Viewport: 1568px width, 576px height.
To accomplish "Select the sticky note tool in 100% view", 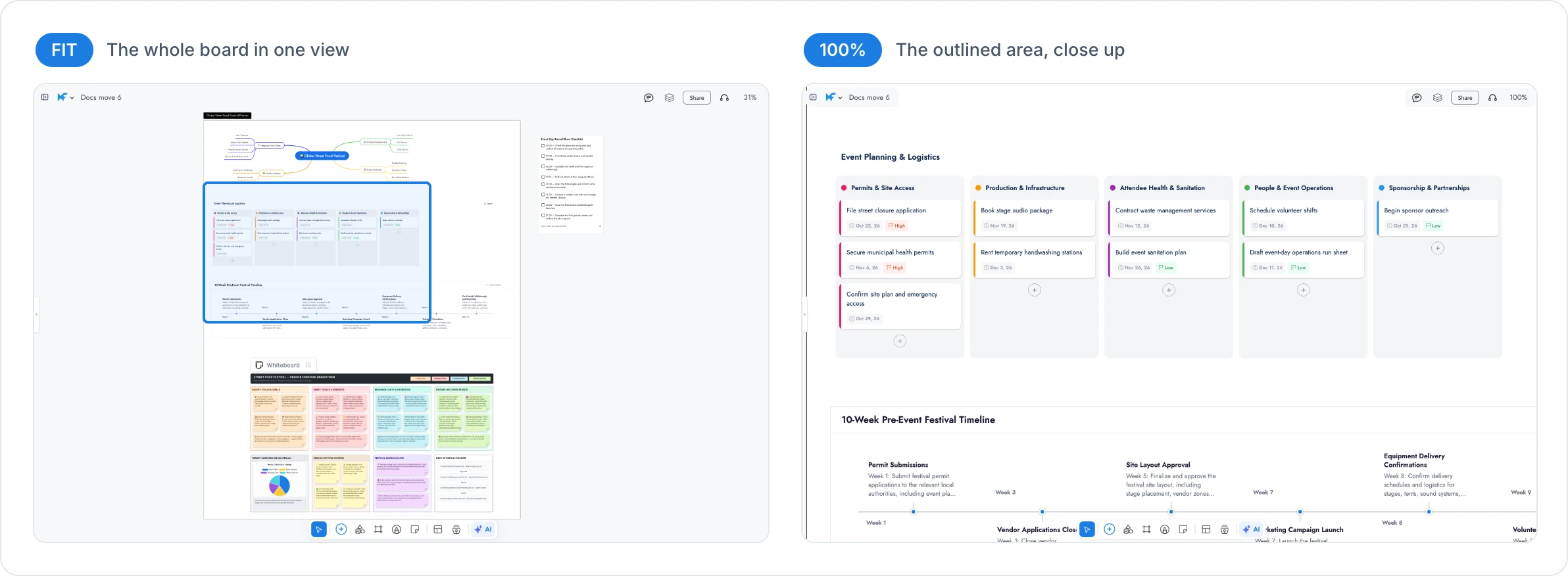I will click(x=1183, y=529).
